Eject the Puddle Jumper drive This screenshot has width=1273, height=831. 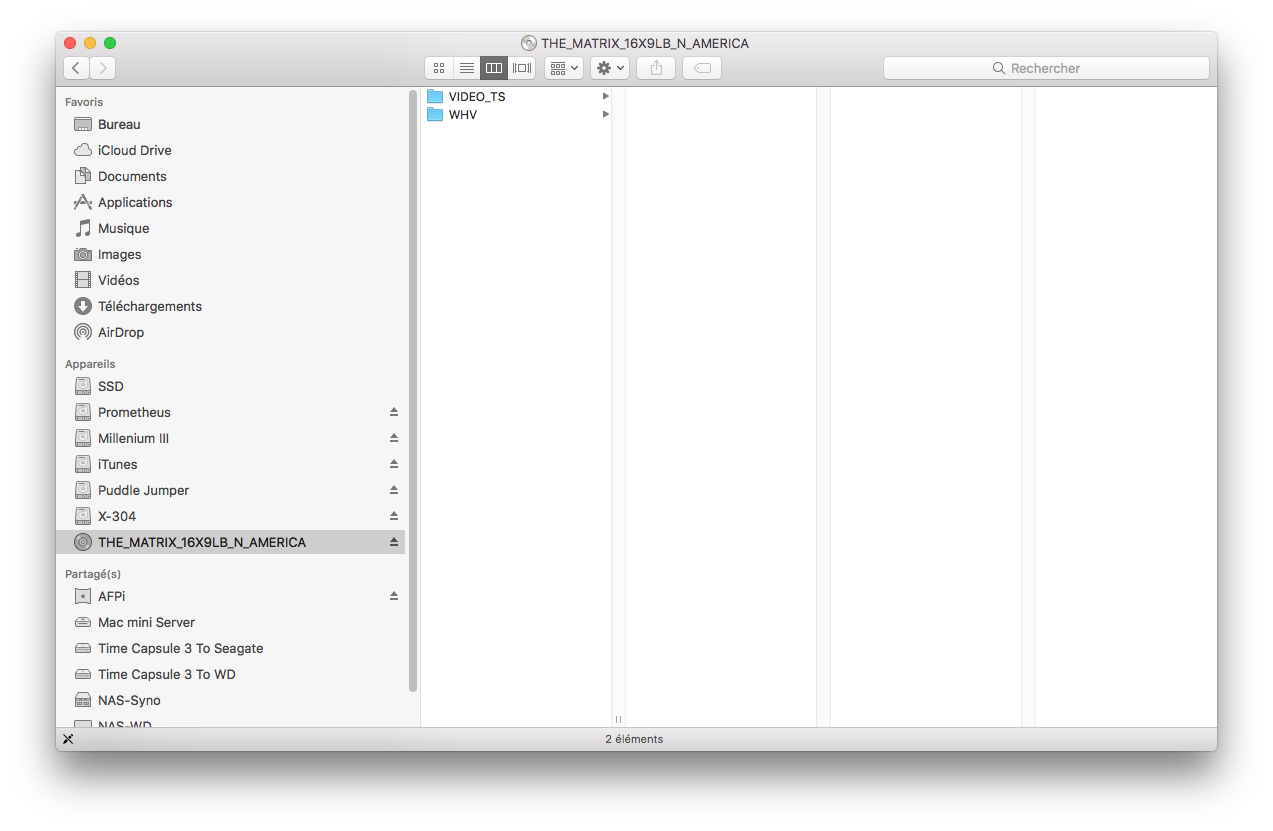click(394, 490)
